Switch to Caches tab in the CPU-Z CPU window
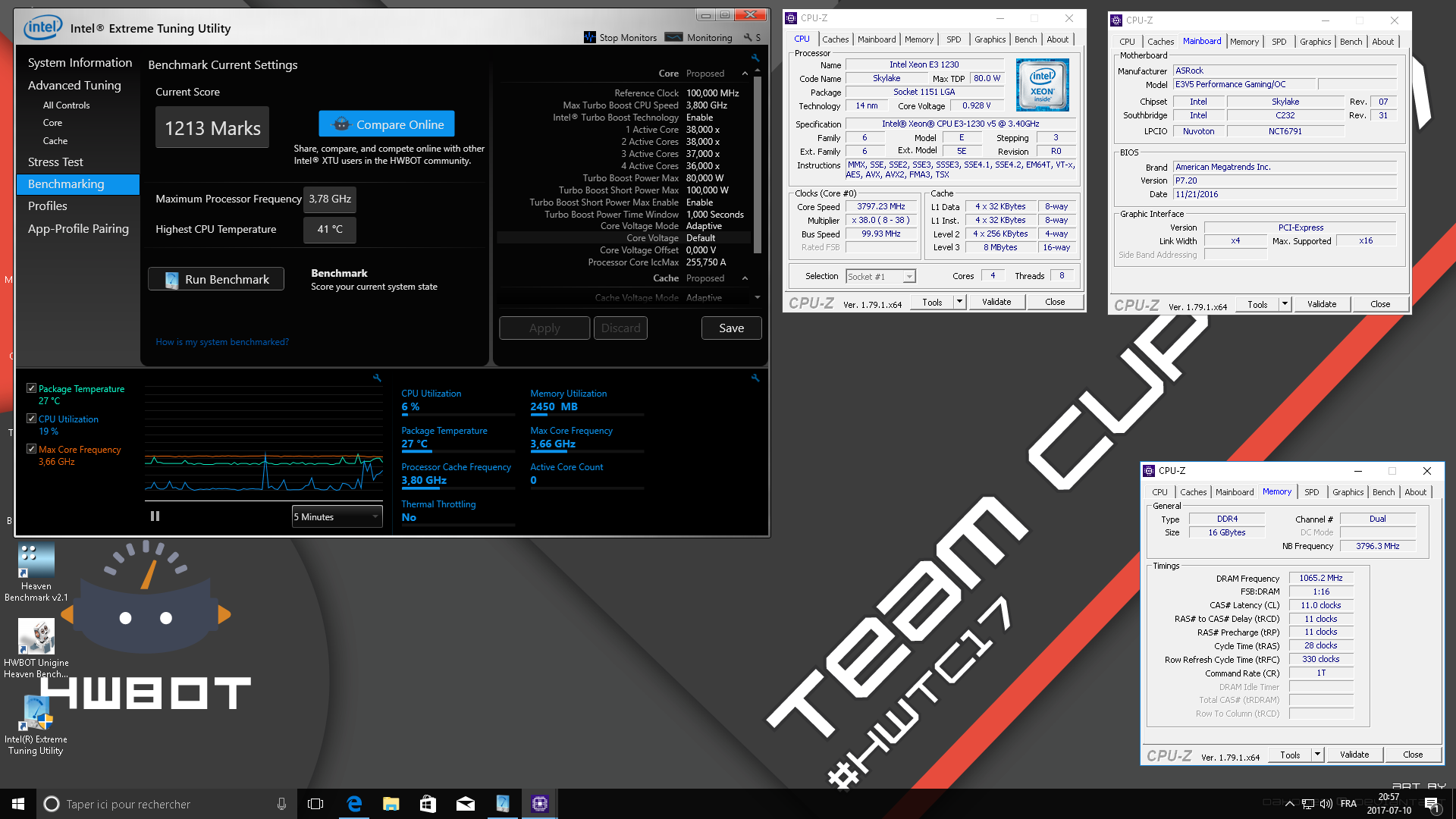This screenshot has height=819, width=1456. (835, 39)
